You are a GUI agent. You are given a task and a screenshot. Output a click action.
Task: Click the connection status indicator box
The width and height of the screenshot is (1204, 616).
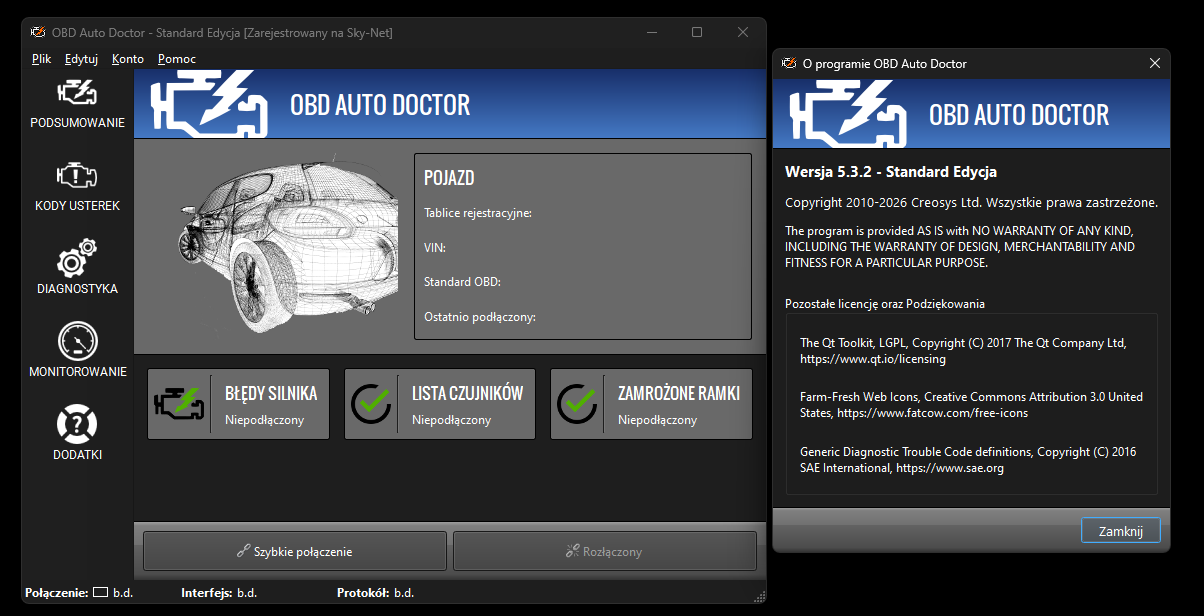pyautogui.click(x=100, y=592)
